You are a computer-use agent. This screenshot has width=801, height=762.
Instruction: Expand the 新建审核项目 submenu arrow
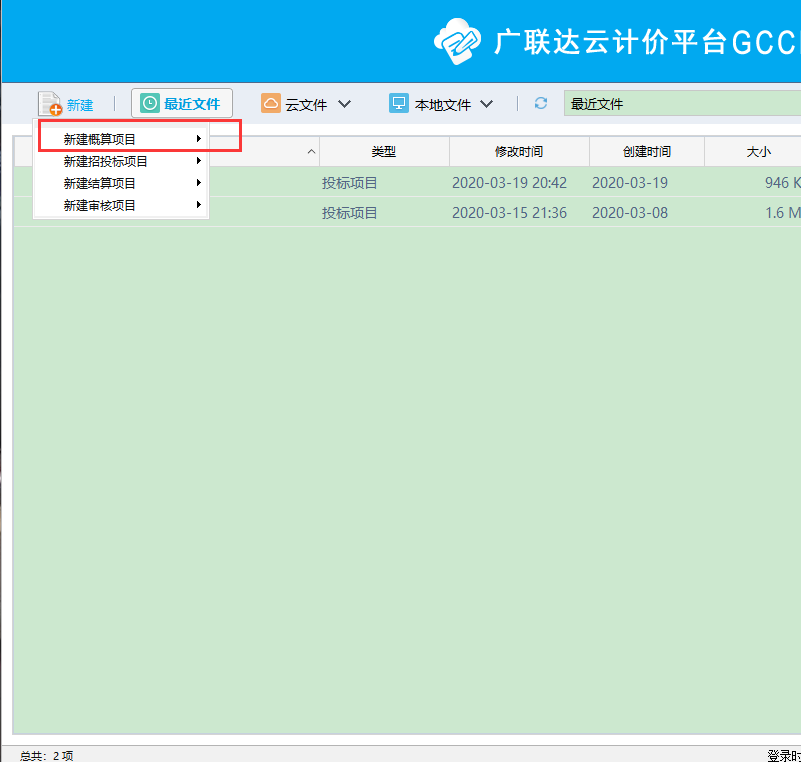coord(199,205)
